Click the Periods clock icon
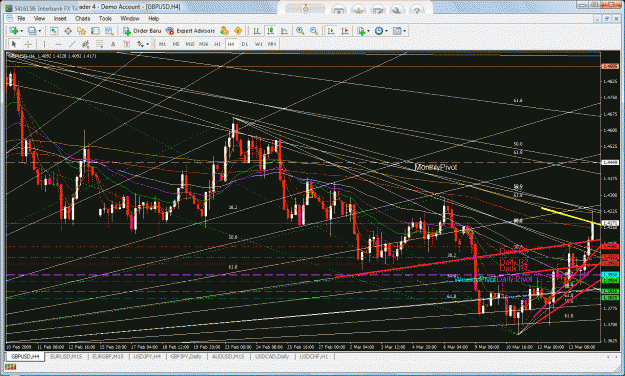The width and height of the screenshot is (625, 376). [x=379, y=31]
